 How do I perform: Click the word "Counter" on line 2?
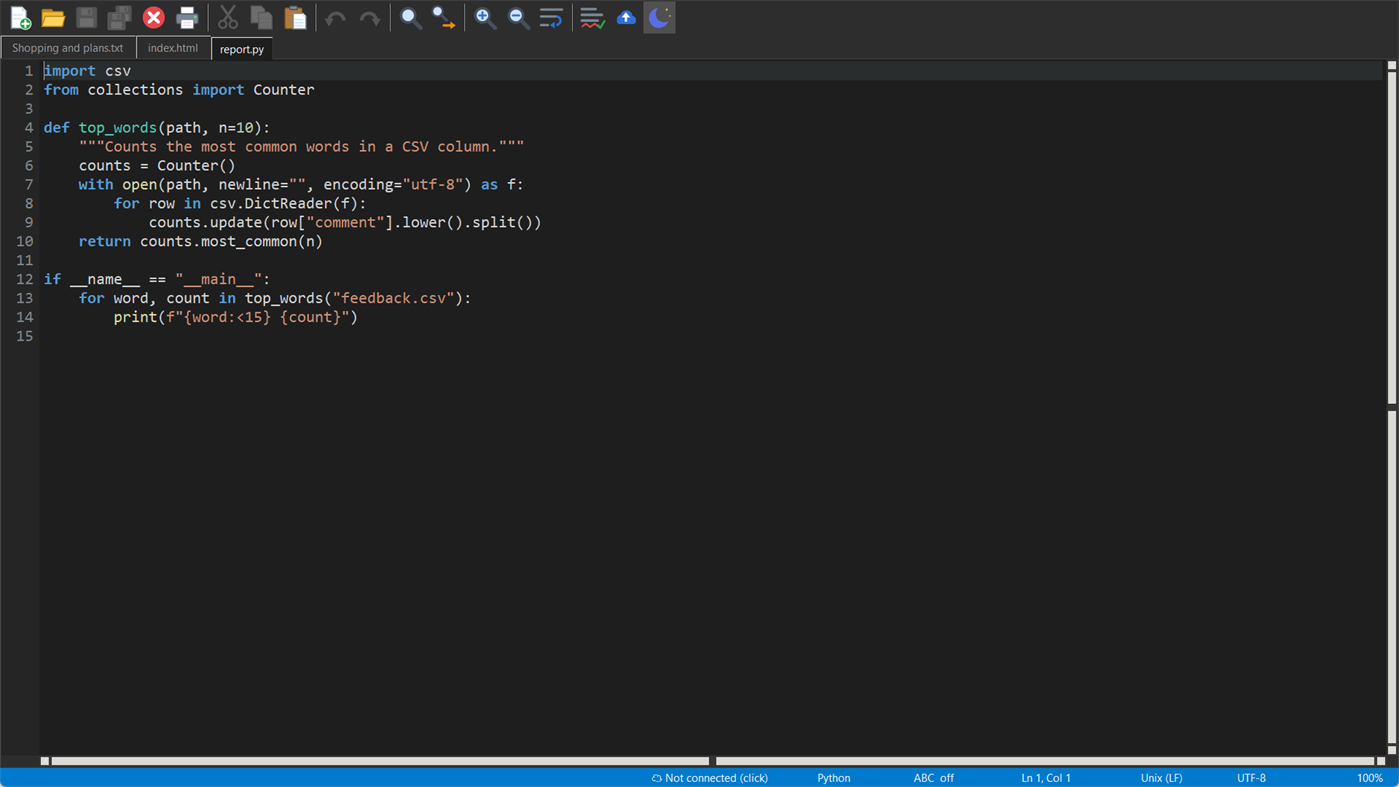[x=284, y=90]
